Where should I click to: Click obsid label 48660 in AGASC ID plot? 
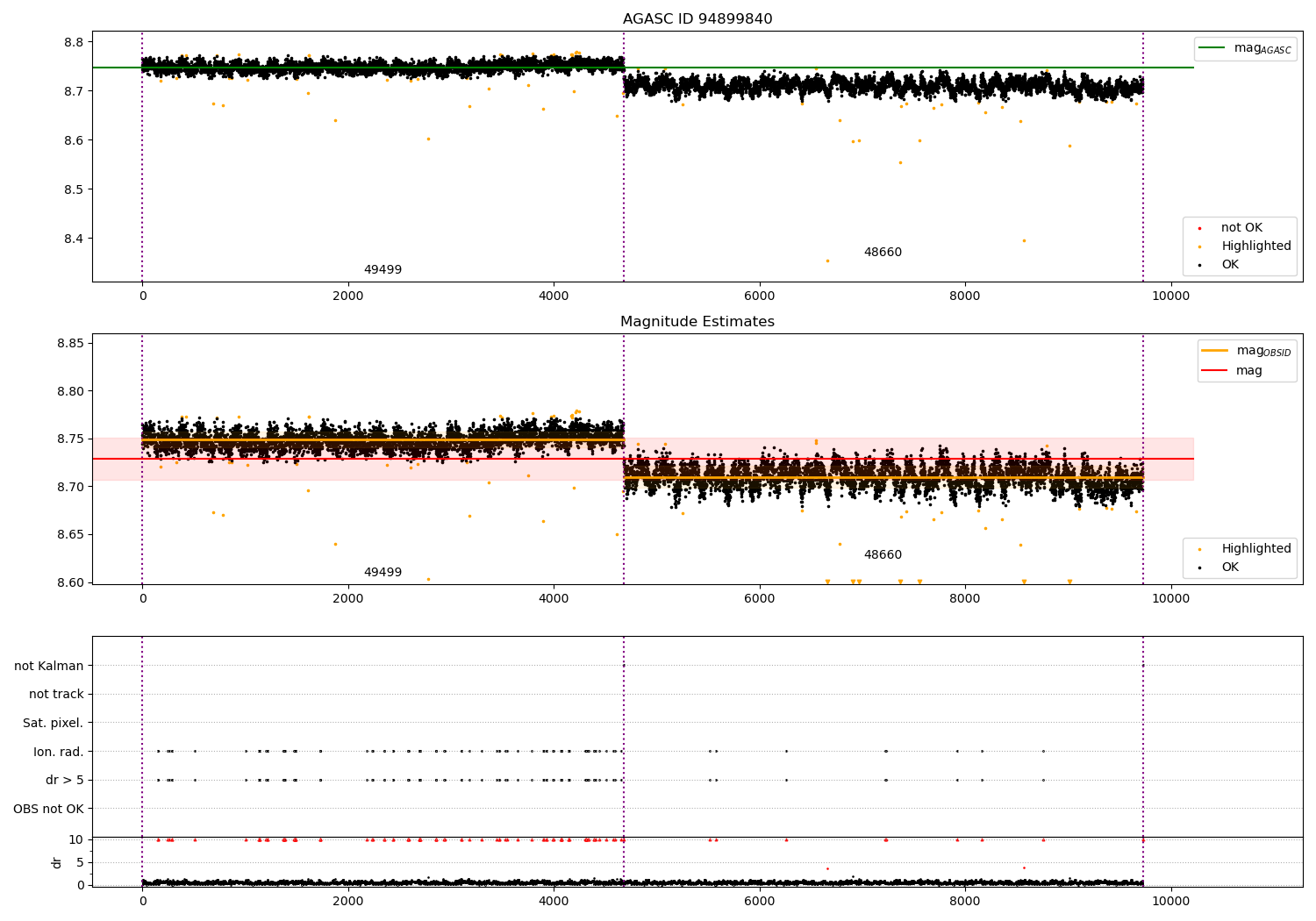click(x=883, y=253)
